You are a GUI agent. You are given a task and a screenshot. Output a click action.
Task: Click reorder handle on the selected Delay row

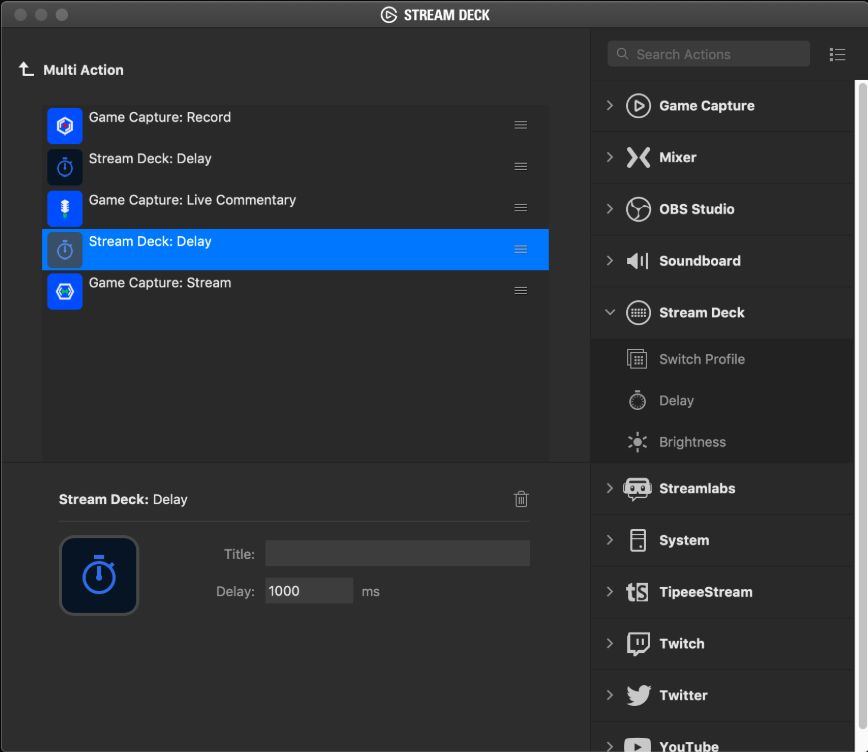point(520,249)
